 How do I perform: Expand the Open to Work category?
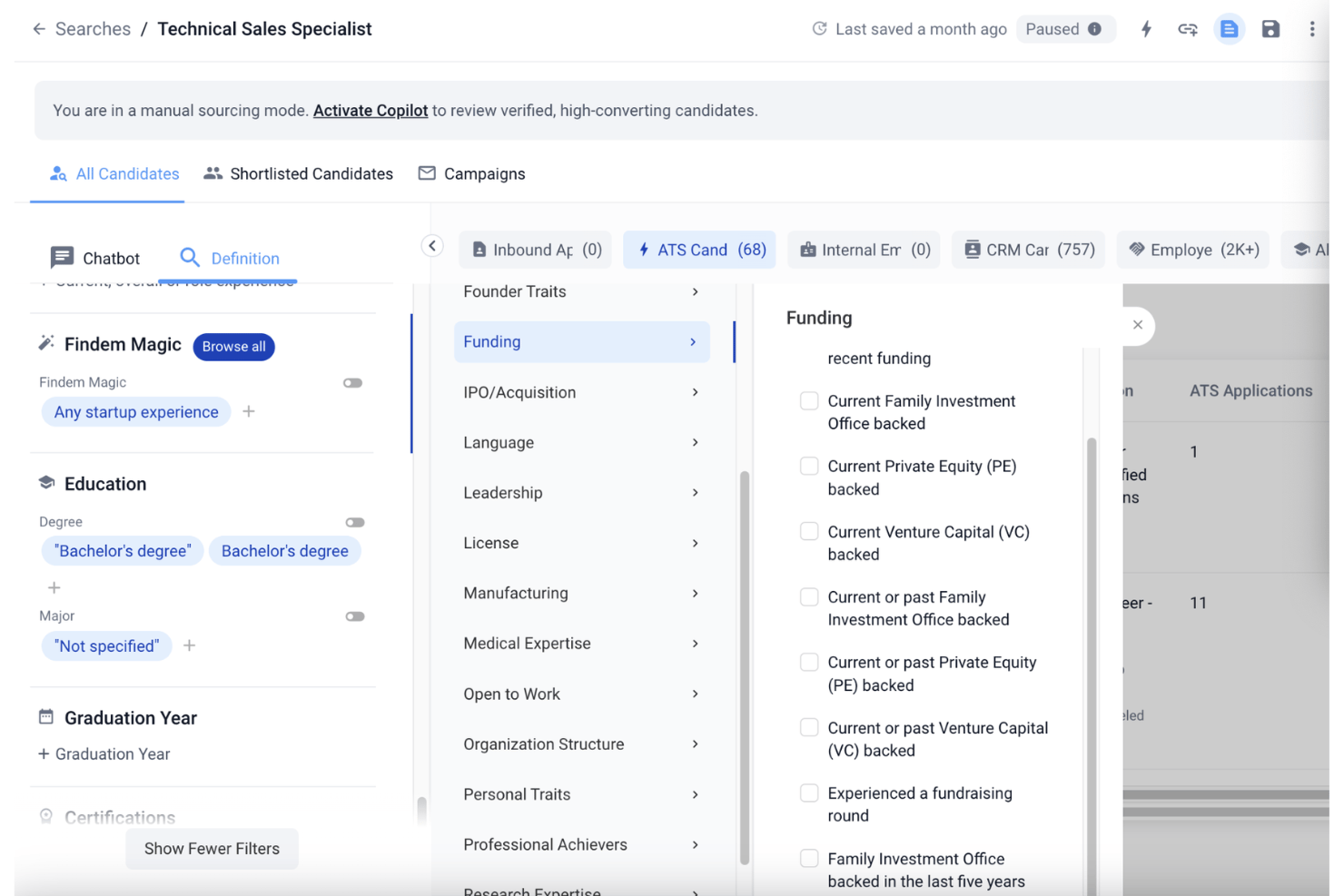click(x=581, y=694)
